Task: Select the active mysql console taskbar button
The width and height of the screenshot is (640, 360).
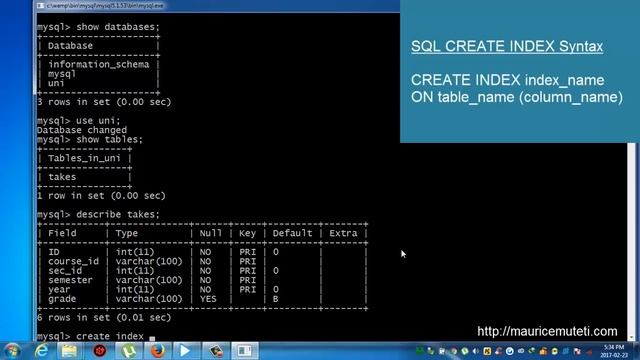Action: [244, 351]
